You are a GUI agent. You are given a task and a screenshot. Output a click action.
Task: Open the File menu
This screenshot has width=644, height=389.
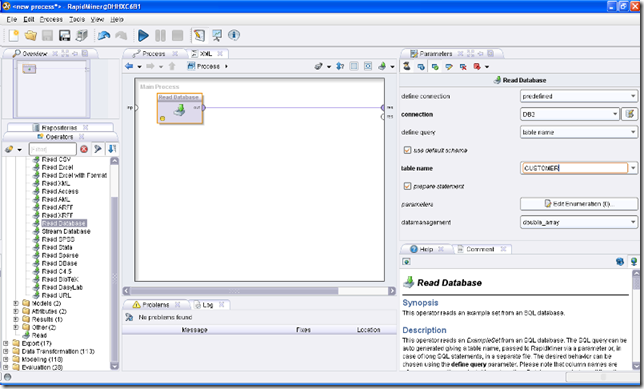click(12, 19)
